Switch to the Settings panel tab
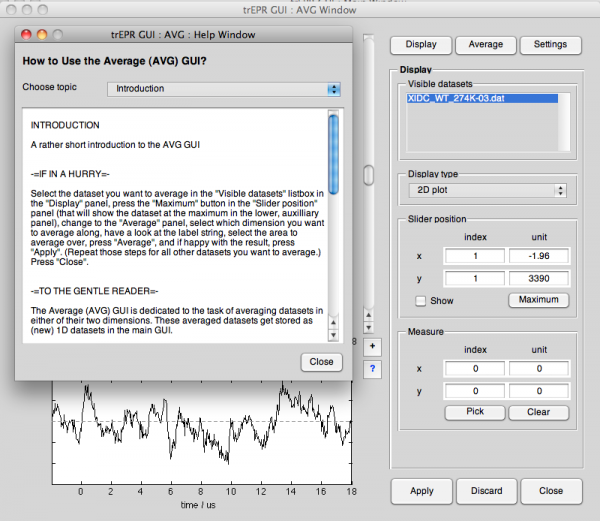Viewport: 600px width, 521px height. (x=550, y=45)
